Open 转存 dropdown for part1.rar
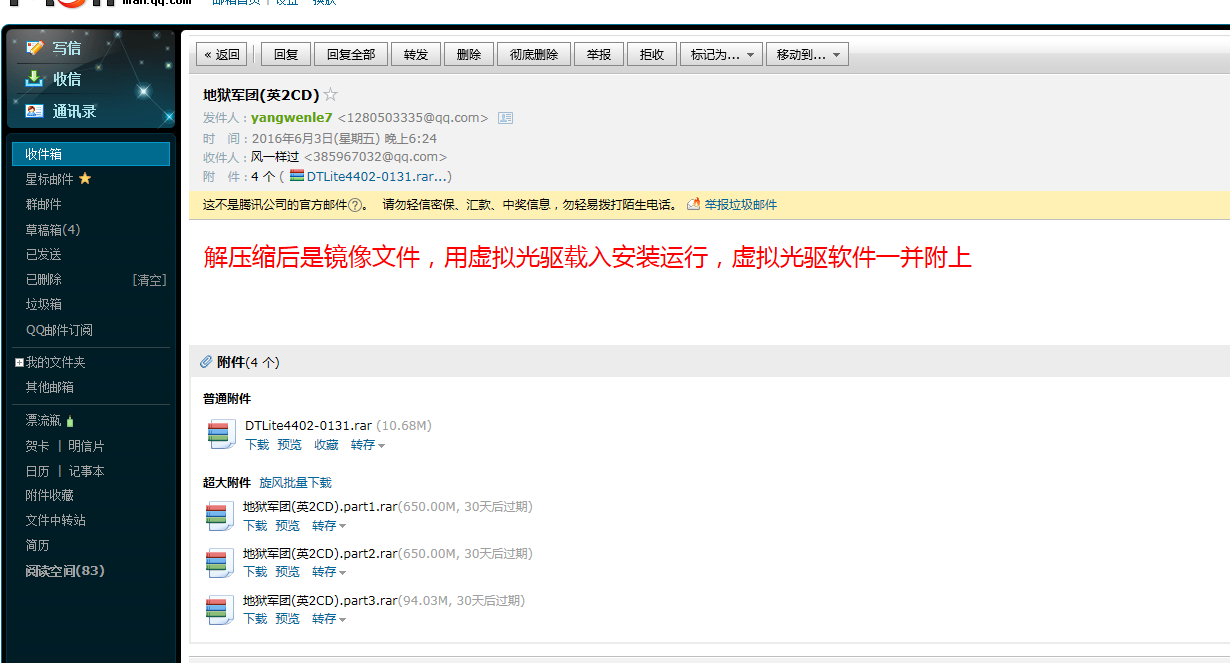The width and height of the screenshot is (1230, 663). pyautogui.click(x=328, y=526)
